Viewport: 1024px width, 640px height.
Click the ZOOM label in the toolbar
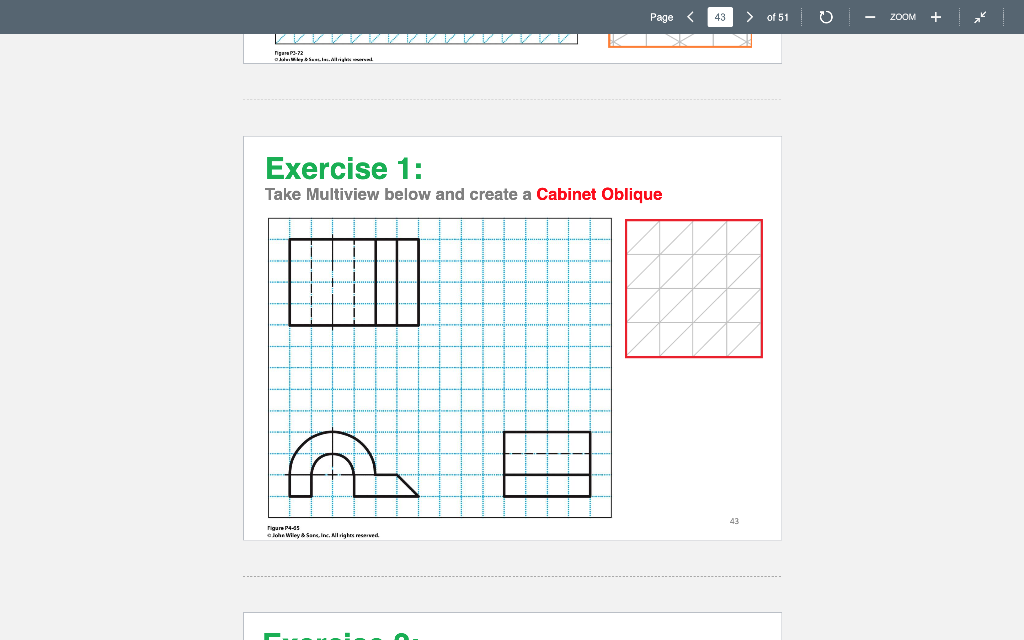pyautogui.click(x=902, y=17)
